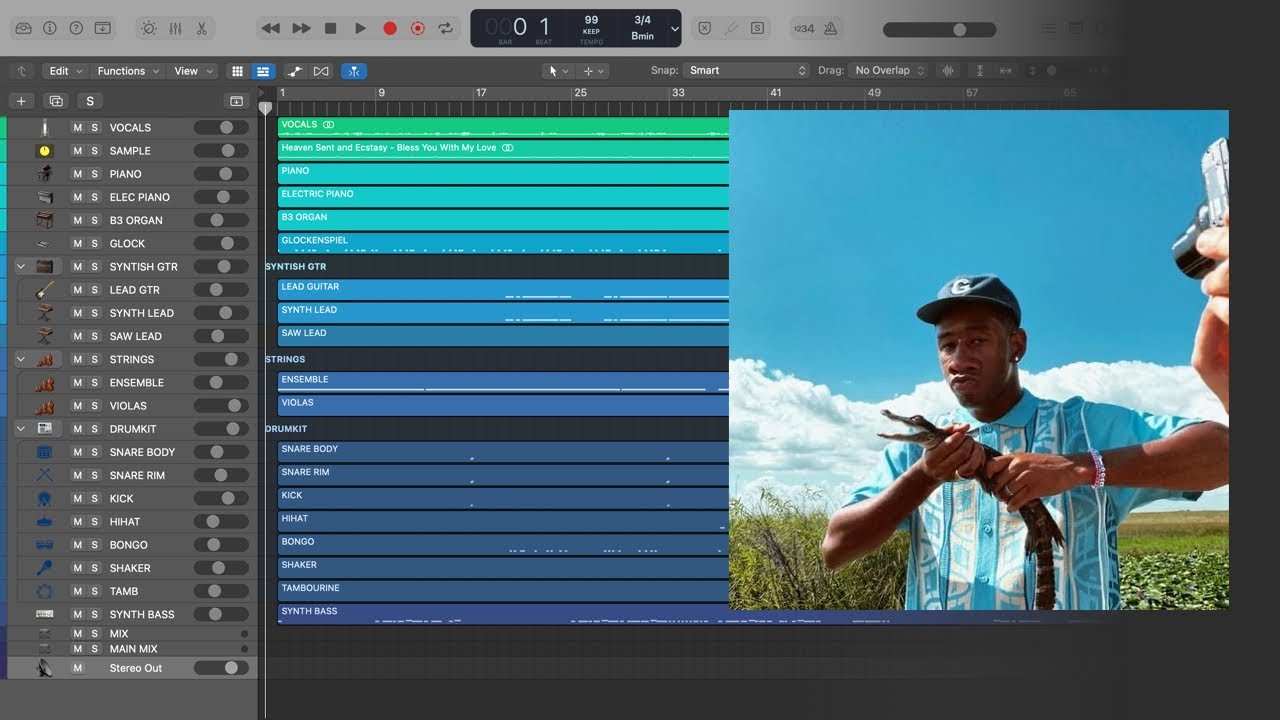Open the Library panel icon

(x=24, y=28)
